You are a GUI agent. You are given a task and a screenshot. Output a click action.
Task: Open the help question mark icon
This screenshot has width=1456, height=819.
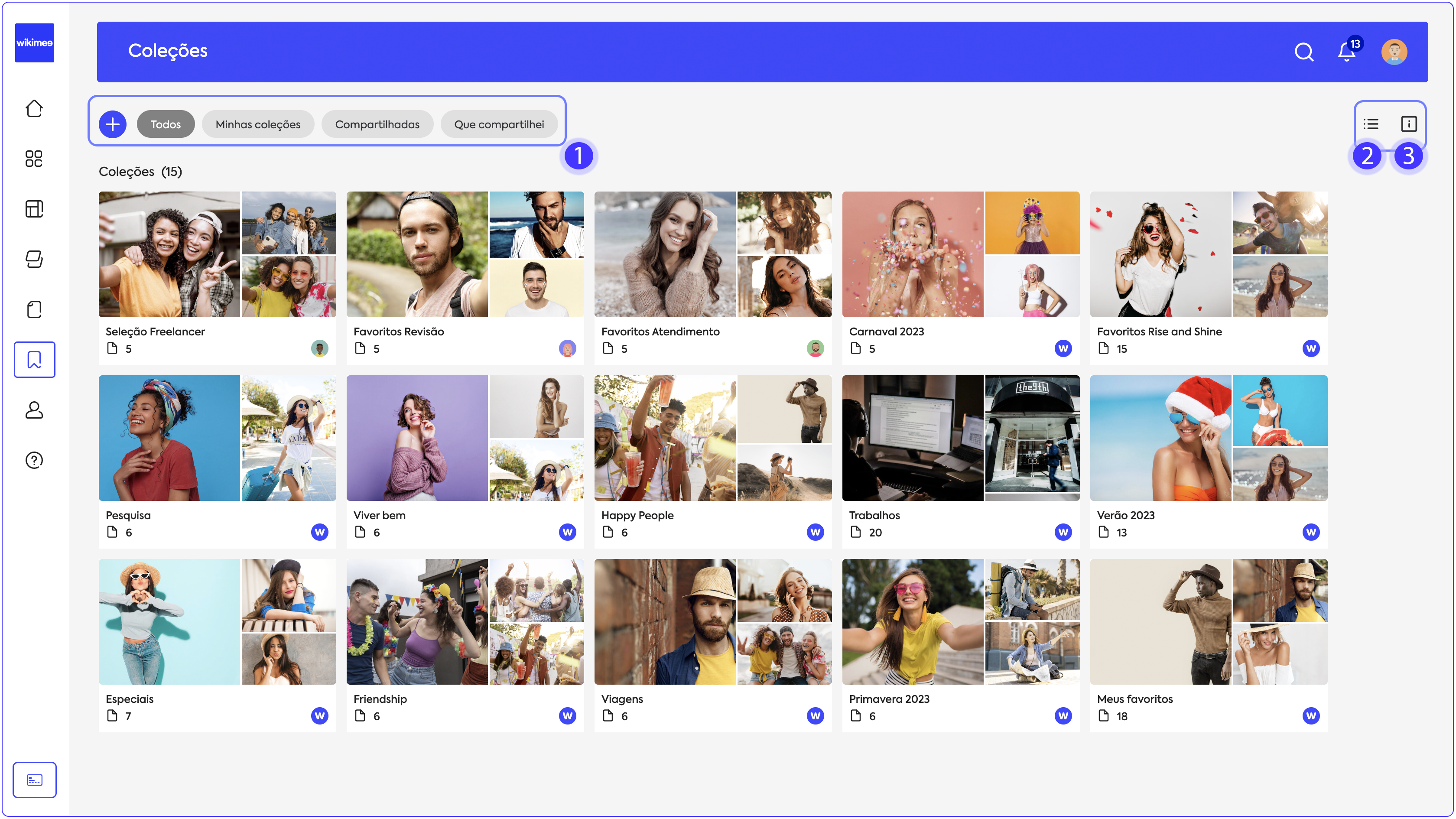(35, 460)
